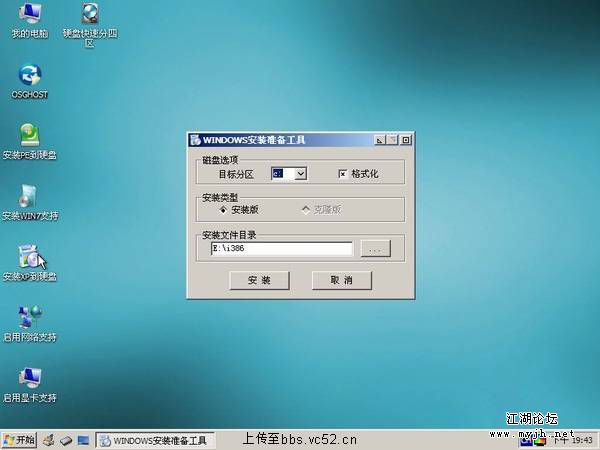Select the 启用网络支持 desktop icon
Viewport: 600px width, 450px height.
(30, 323)
